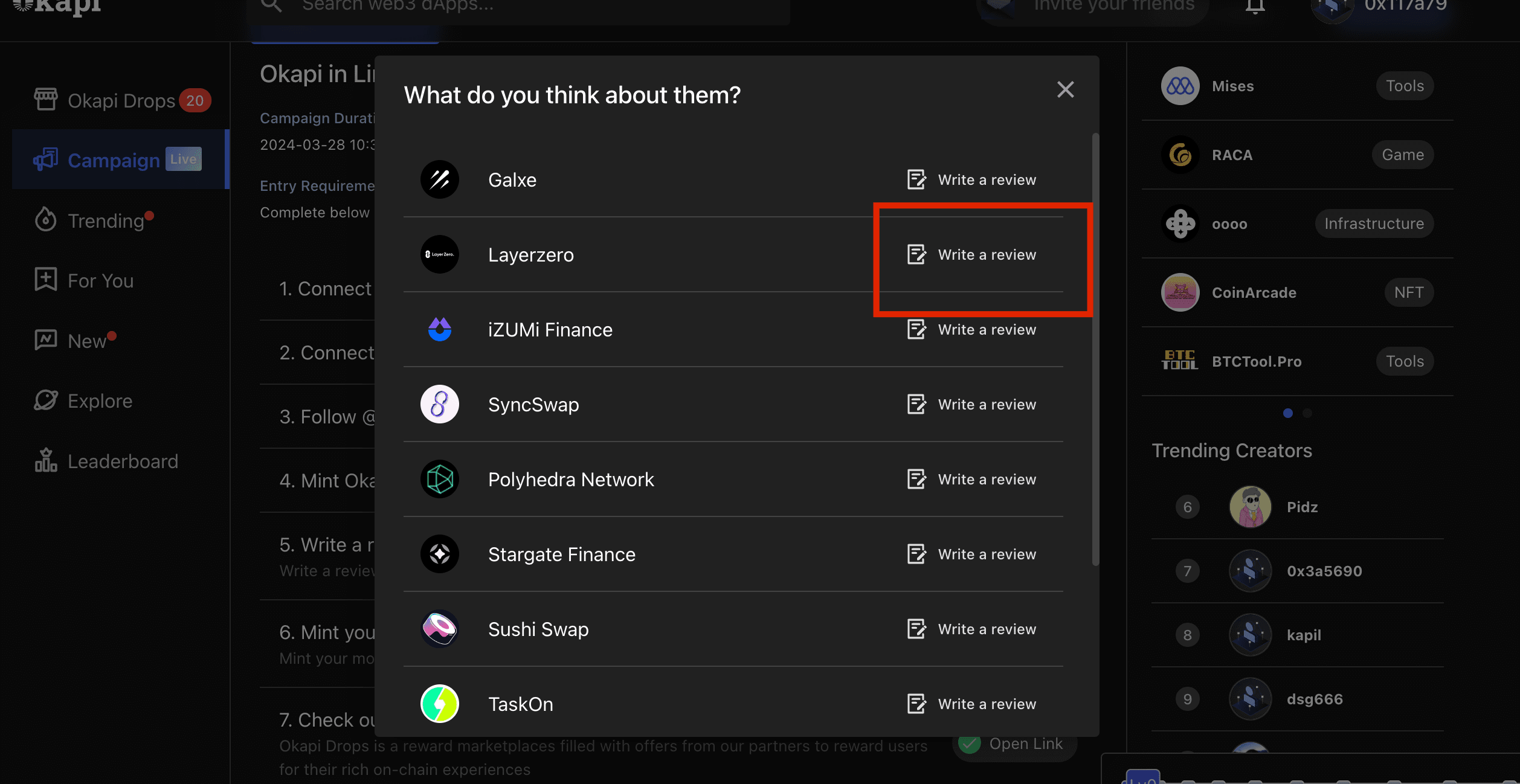Write a review for TaskOn
Screen dimensions: 1520x784
[x=971, y=704]
